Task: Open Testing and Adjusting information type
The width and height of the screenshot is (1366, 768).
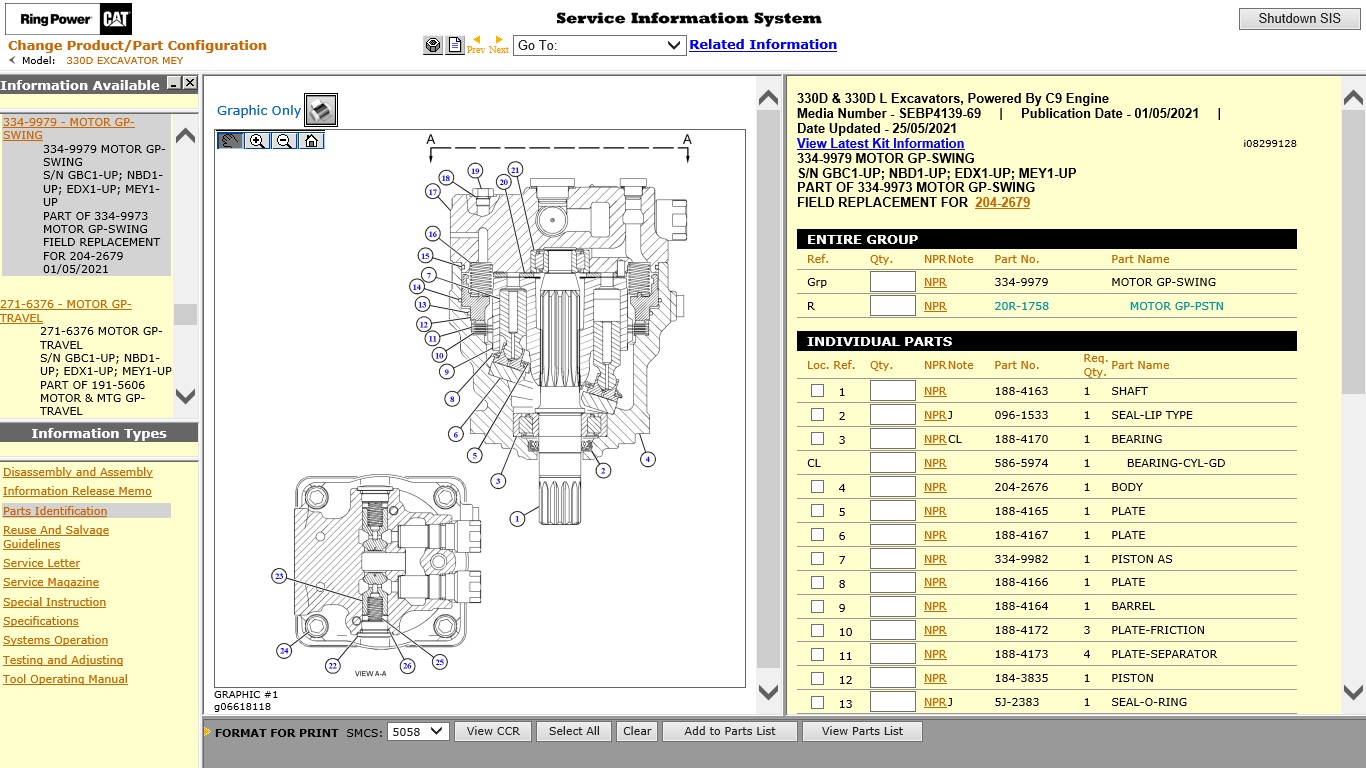Action: (x=63, y=660)
